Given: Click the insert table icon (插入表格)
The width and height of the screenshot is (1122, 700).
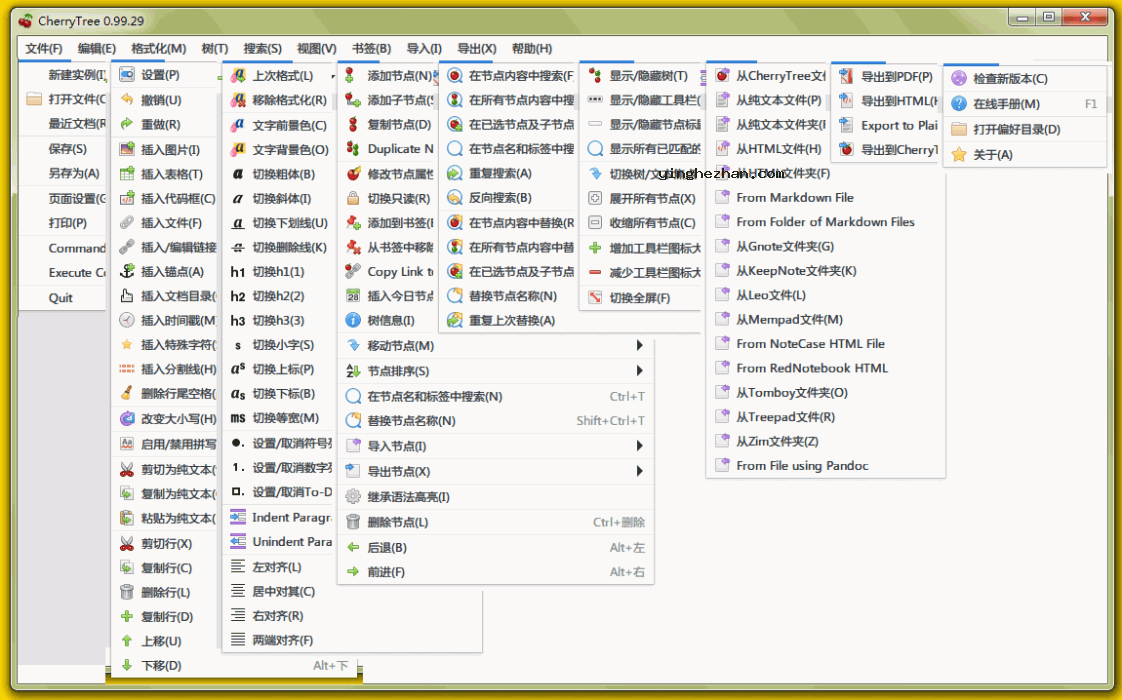Looking at the screenshot, I should (127, 173).
